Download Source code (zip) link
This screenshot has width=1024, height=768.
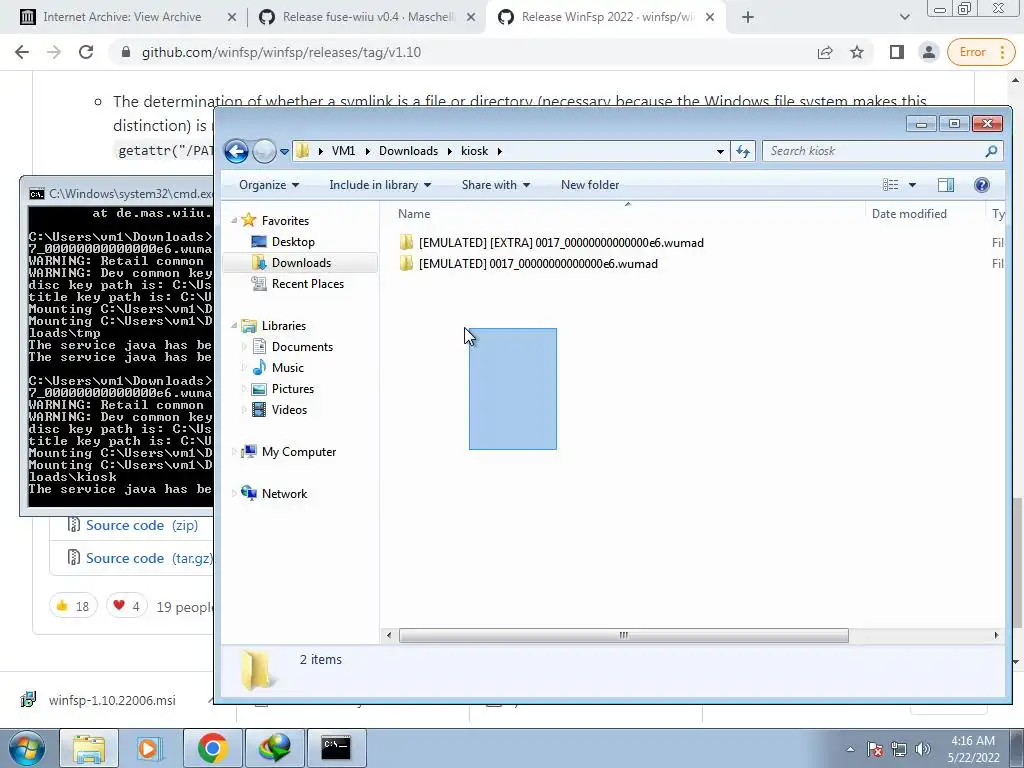142,526
